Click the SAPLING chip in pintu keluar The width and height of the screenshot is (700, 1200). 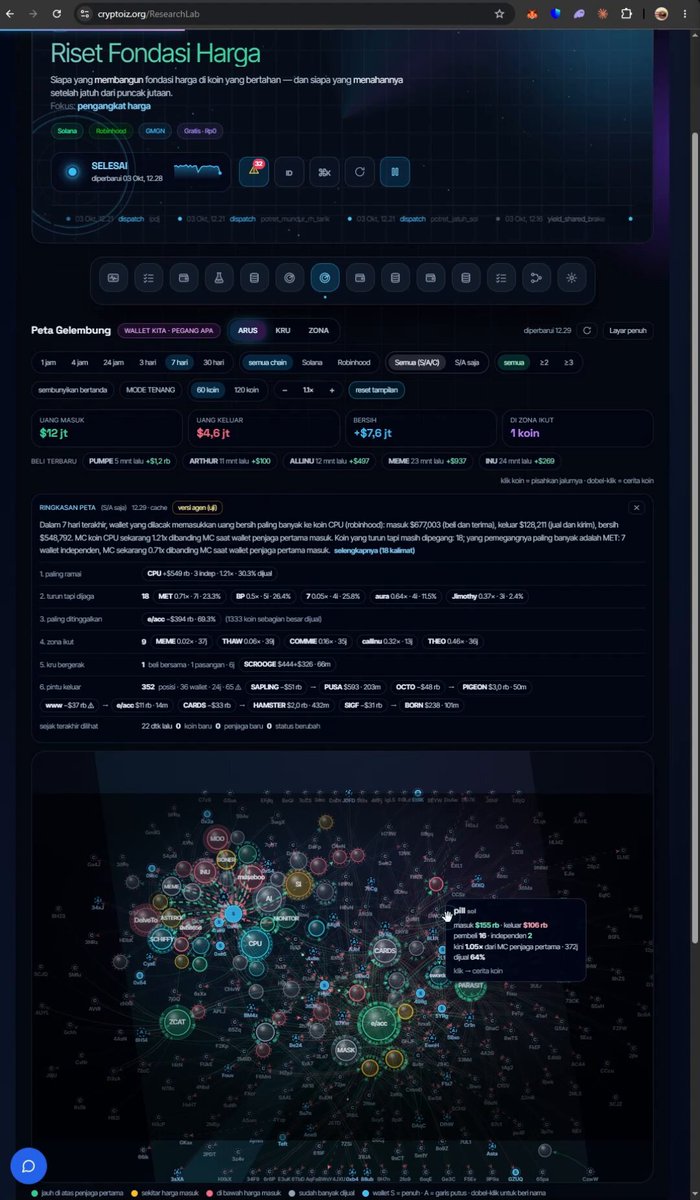[277, 687]
